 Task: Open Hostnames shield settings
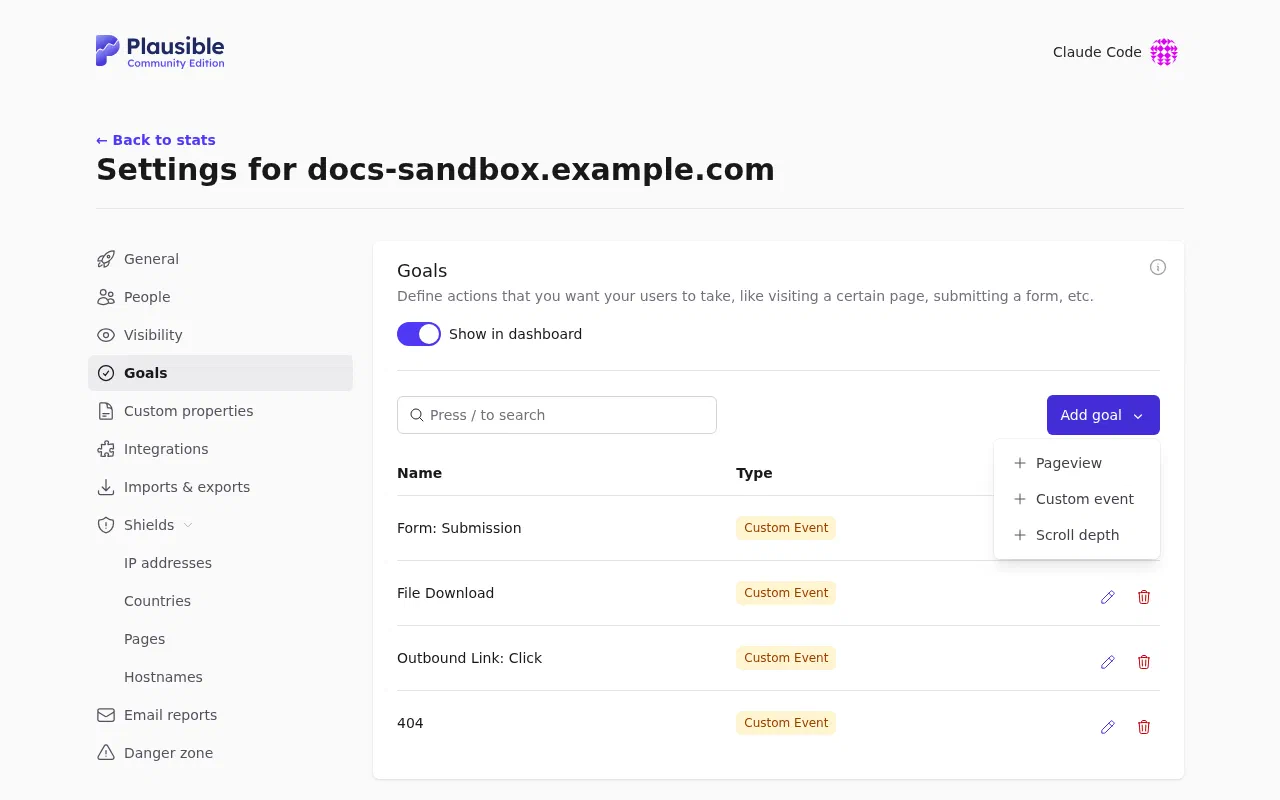[163, 677]
